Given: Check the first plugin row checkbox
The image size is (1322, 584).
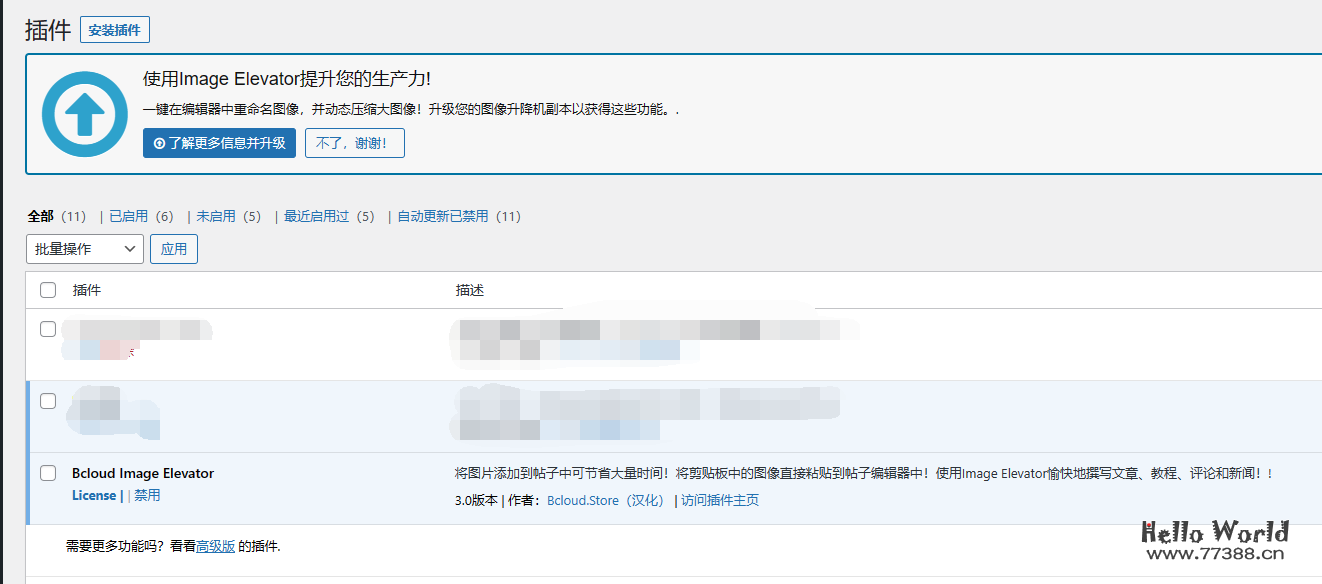Looking at the screenshot, I should click(47, 328).
